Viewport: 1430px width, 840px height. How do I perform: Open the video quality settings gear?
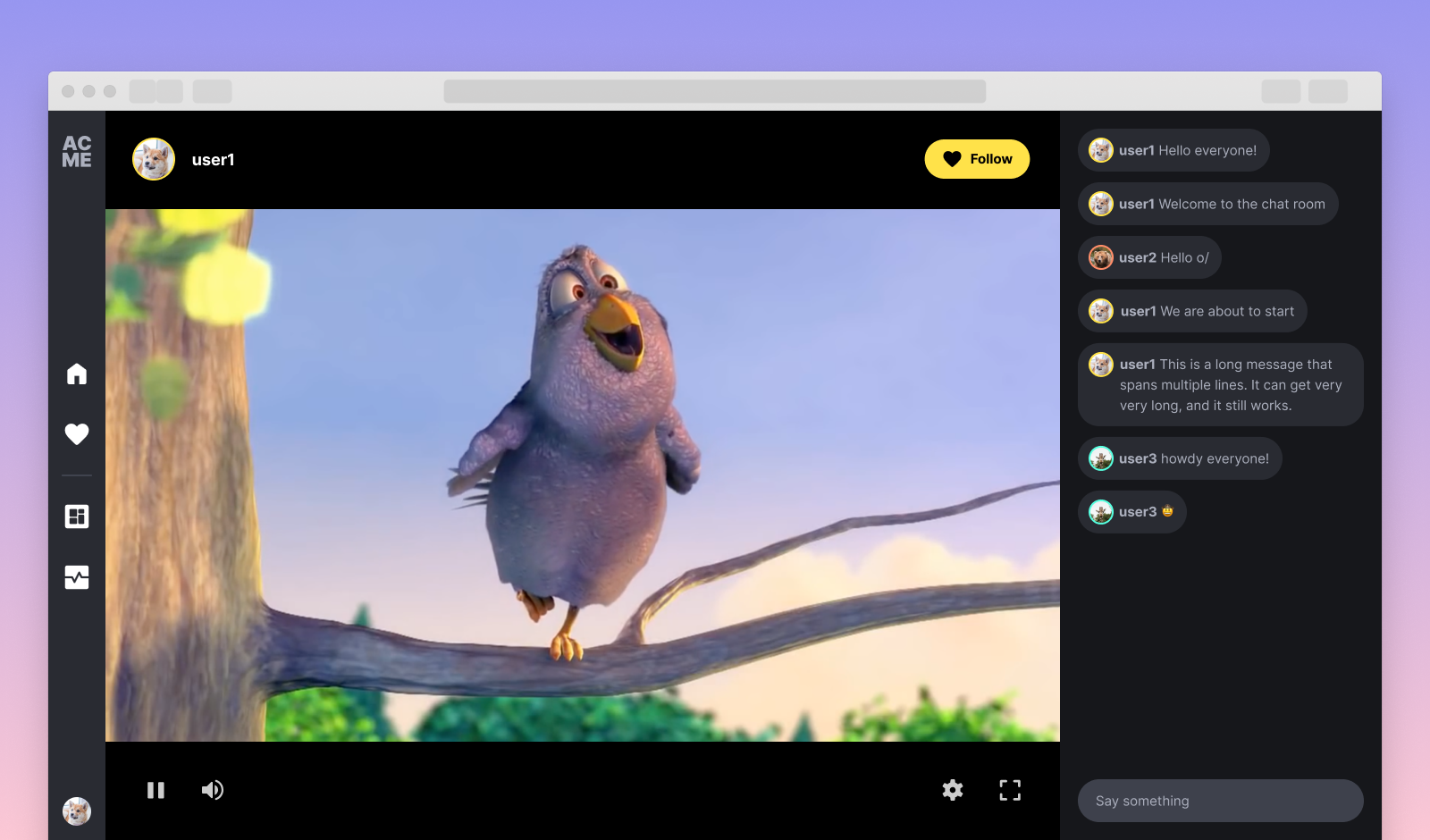tap(952, 790)
